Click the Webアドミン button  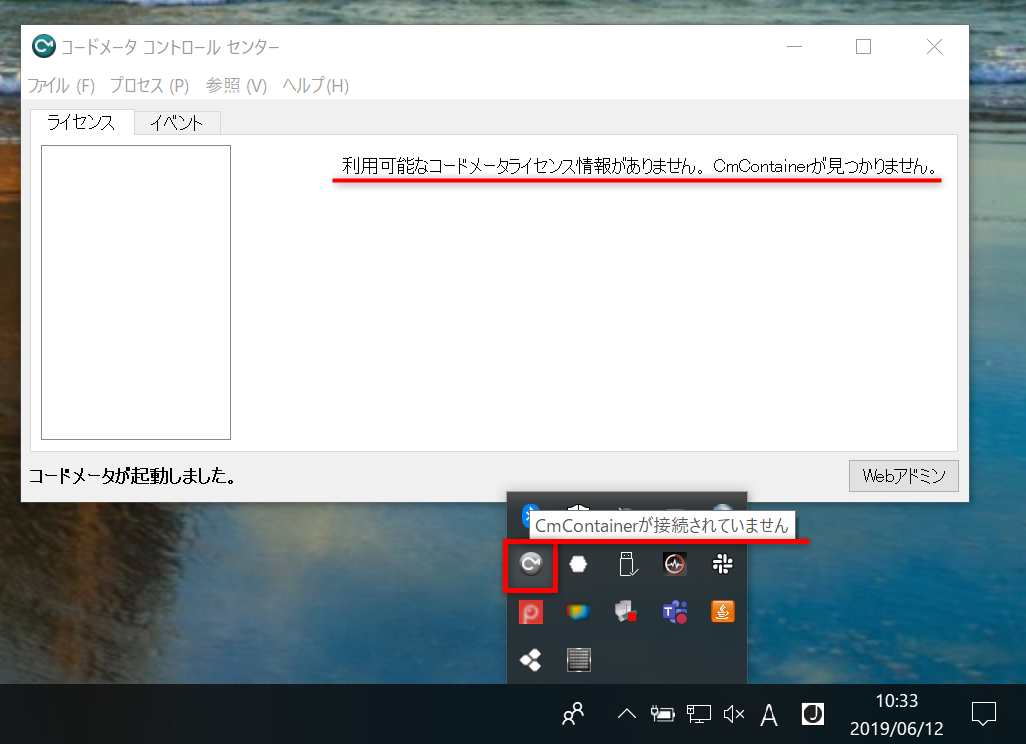point(904,476)
